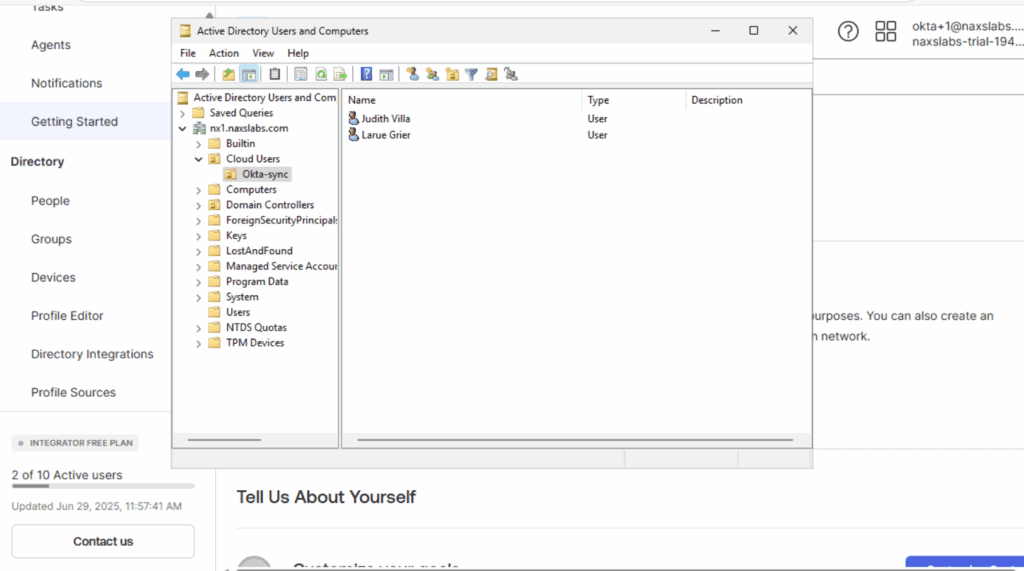Viewport: 1024px width, 571px height.
Task: Open Profile Sources in Okta sidebar
Action: [73, 393]
